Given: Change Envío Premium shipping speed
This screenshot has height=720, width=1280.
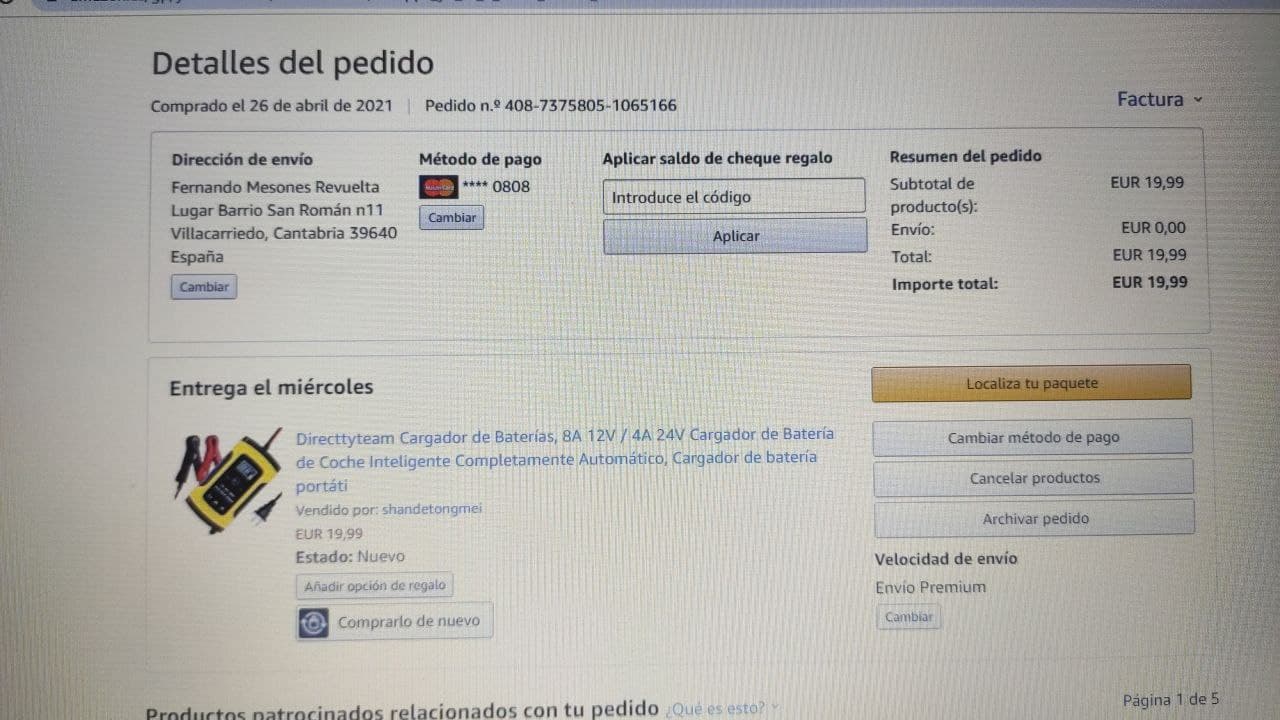Looking at the screenshot, I should (909, 617).
